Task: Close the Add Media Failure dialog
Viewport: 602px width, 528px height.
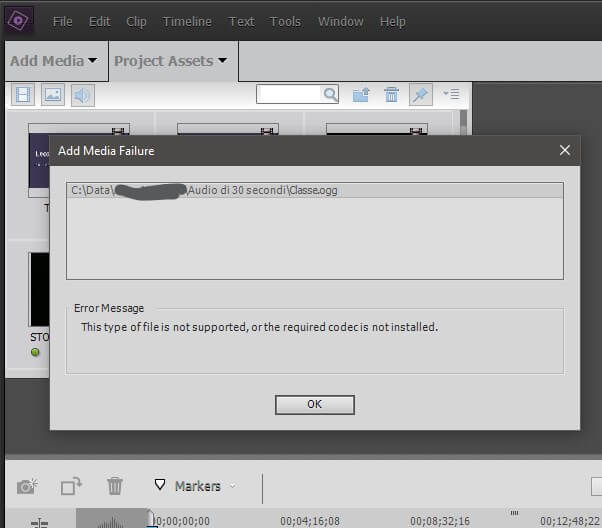Action: pyautogui.click(x=565, y=151)
